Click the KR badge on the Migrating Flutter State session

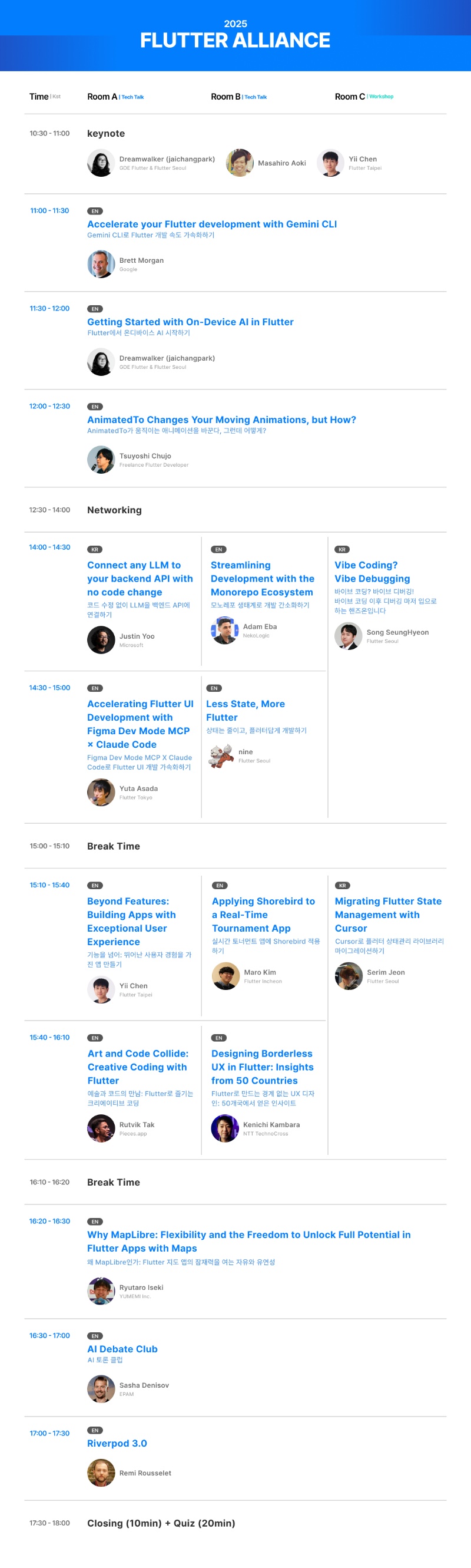[x=342, y=886]
